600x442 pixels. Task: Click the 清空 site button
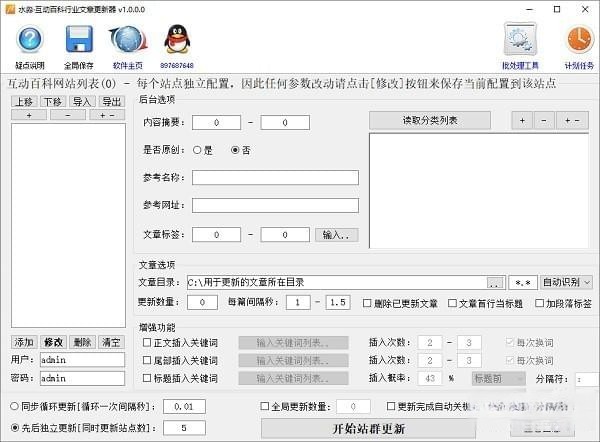(111, 342)
